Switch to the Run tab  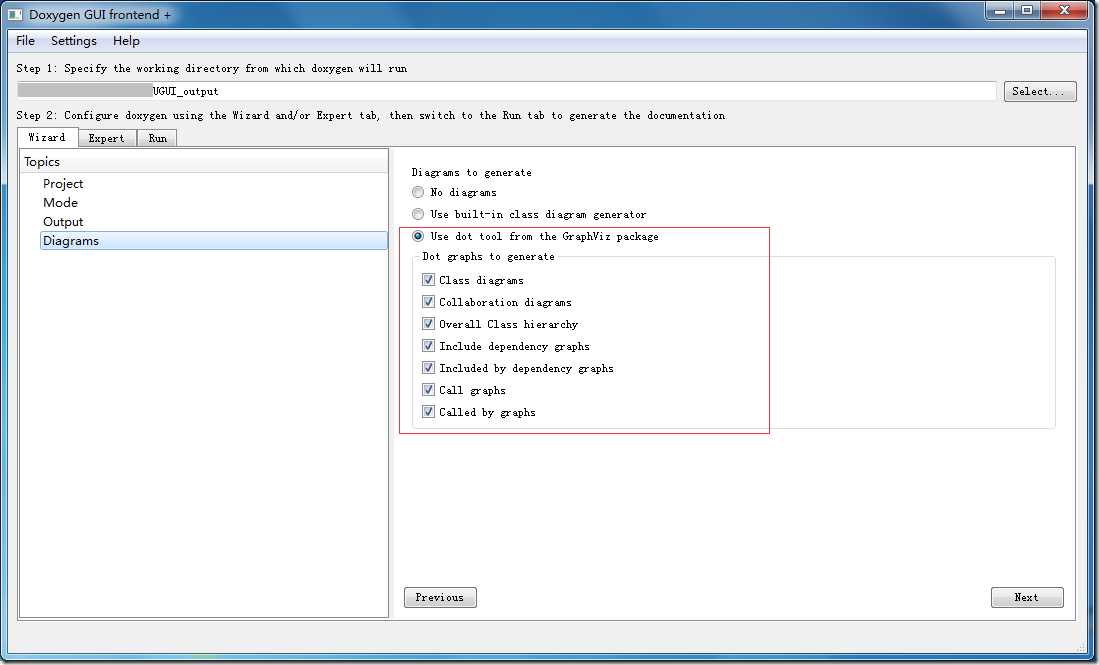tap(157, 138)
